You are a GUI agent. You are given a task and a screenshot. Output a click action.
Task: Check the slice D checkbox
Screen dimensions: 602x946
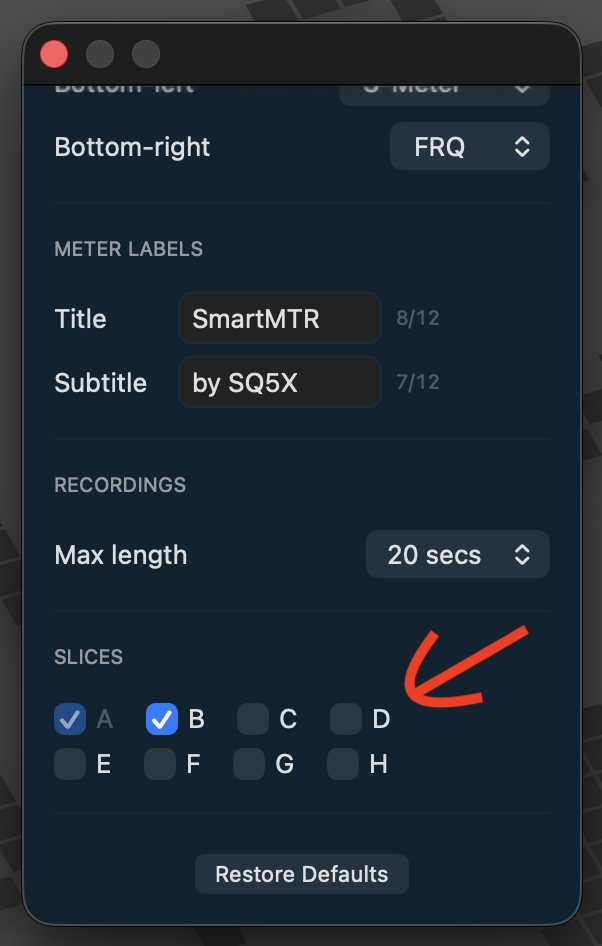(346, 718)
